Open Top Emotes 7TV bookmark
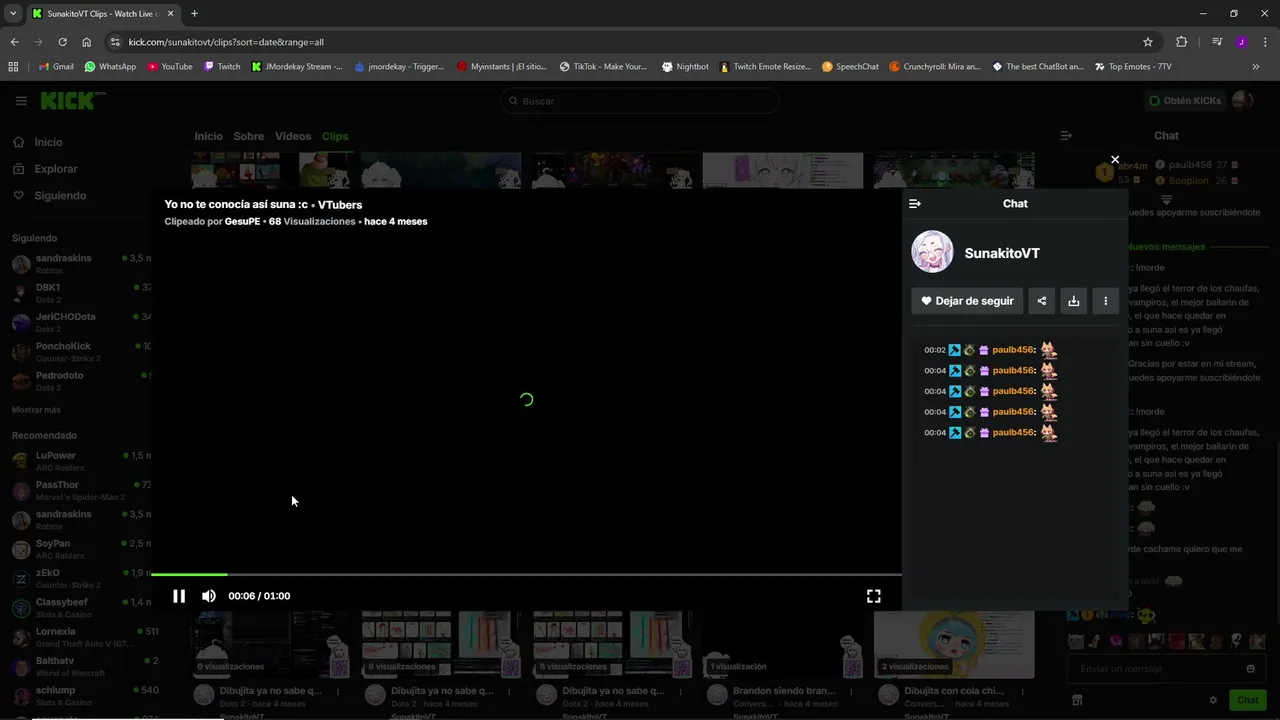This screenshot has width=1280, height=720. coord(1132,67)
